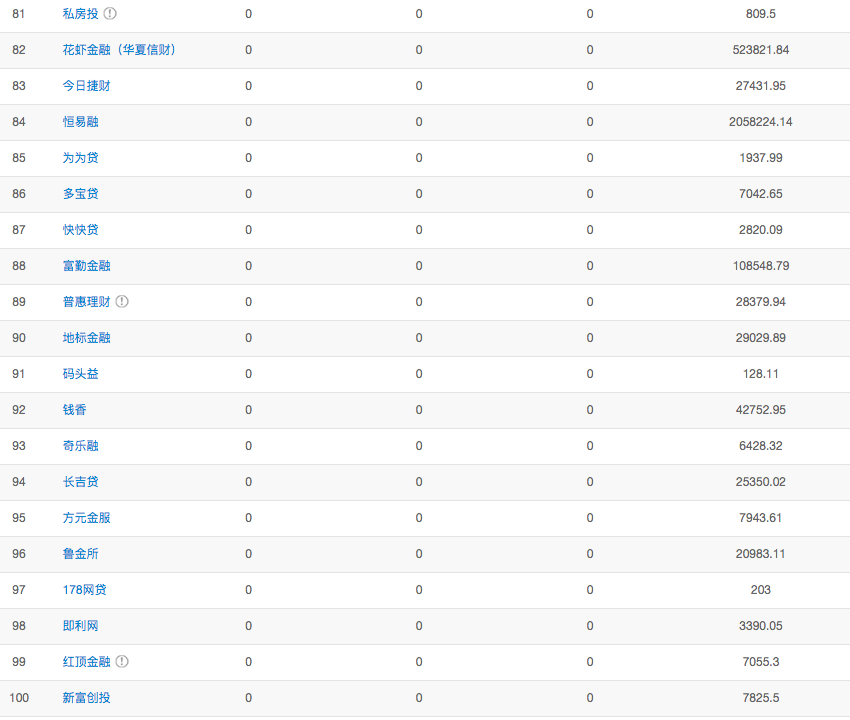Viewport: 850px width, 720px height.
Task: Open the 地标金融 link
Action: pyautogui.click(x=86, y=338)
